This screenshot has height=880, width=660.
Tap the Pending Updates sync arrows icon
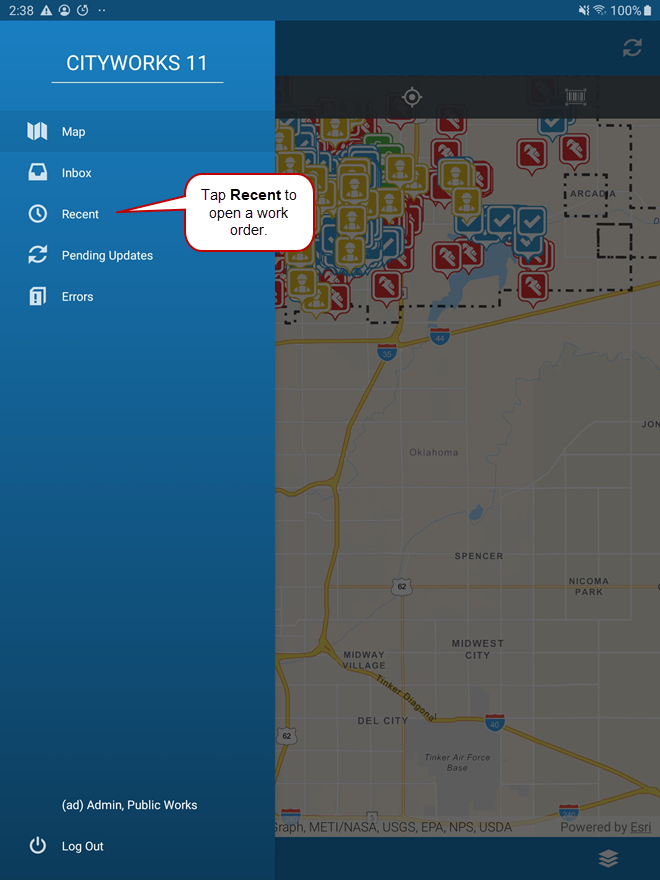click(37, 256)
